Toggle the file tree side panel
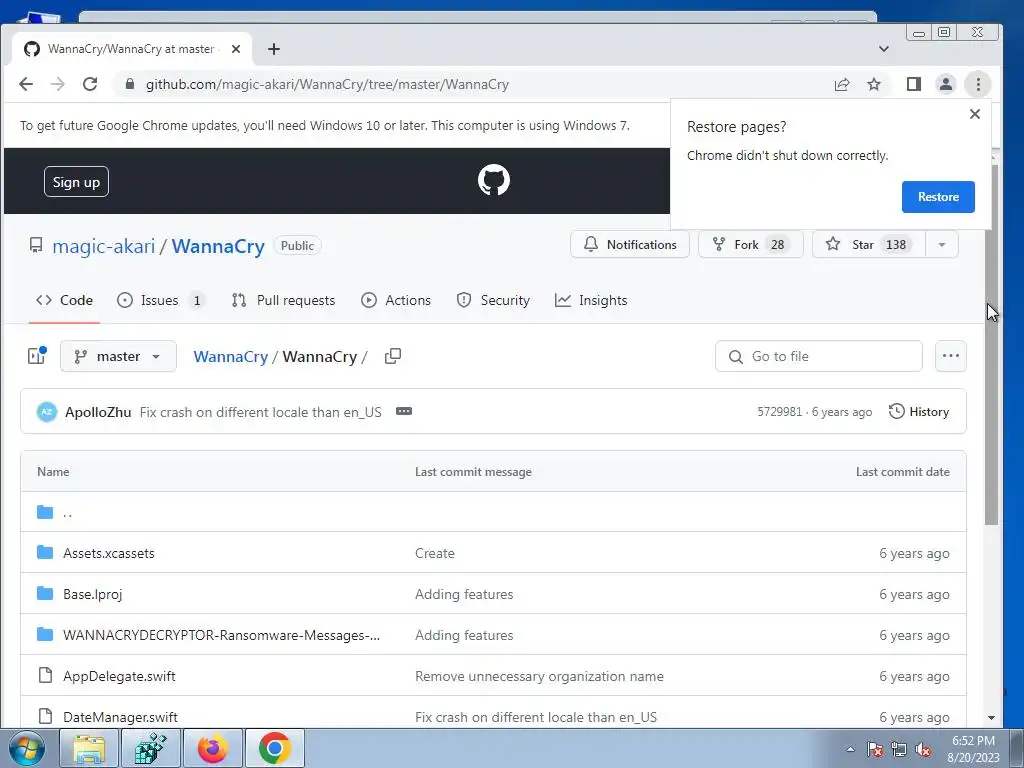The height and width of the screenshot is (768, 1024). coord(37,356)
